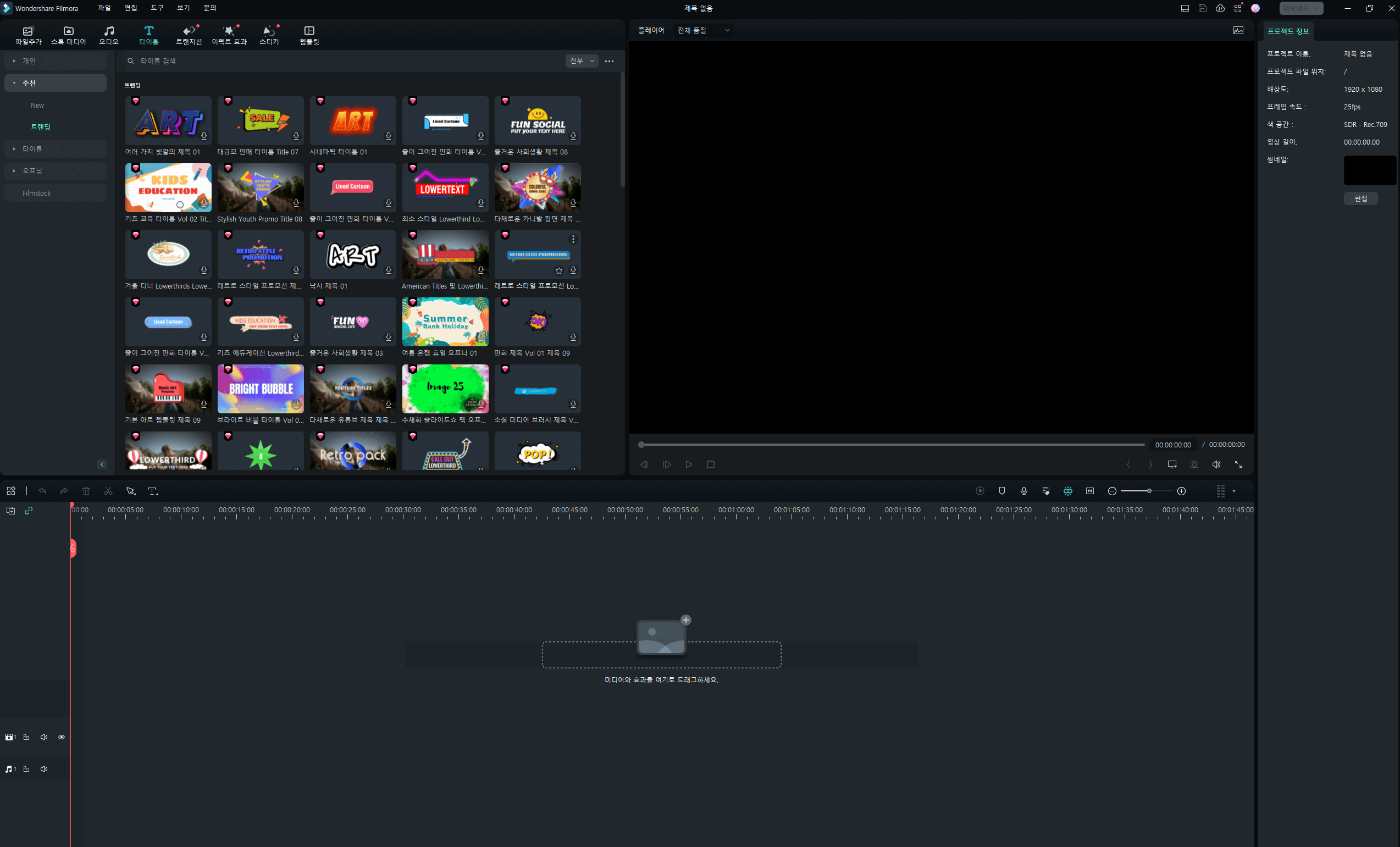
Task: Click the quick text tool icon
Action: point(152,491)
